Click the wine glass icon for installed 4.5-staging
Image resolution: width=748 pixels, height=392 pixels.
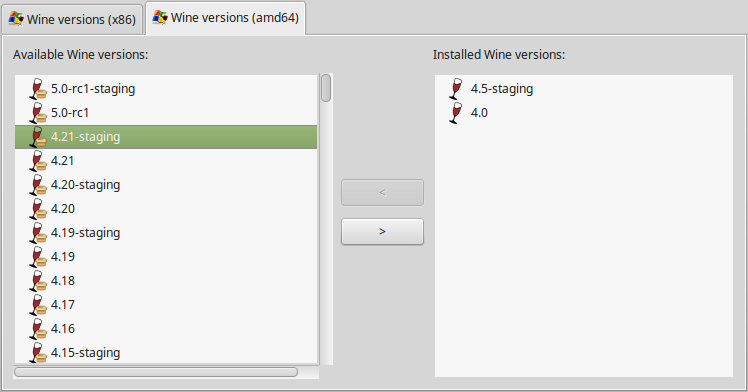tap(456, 89)
